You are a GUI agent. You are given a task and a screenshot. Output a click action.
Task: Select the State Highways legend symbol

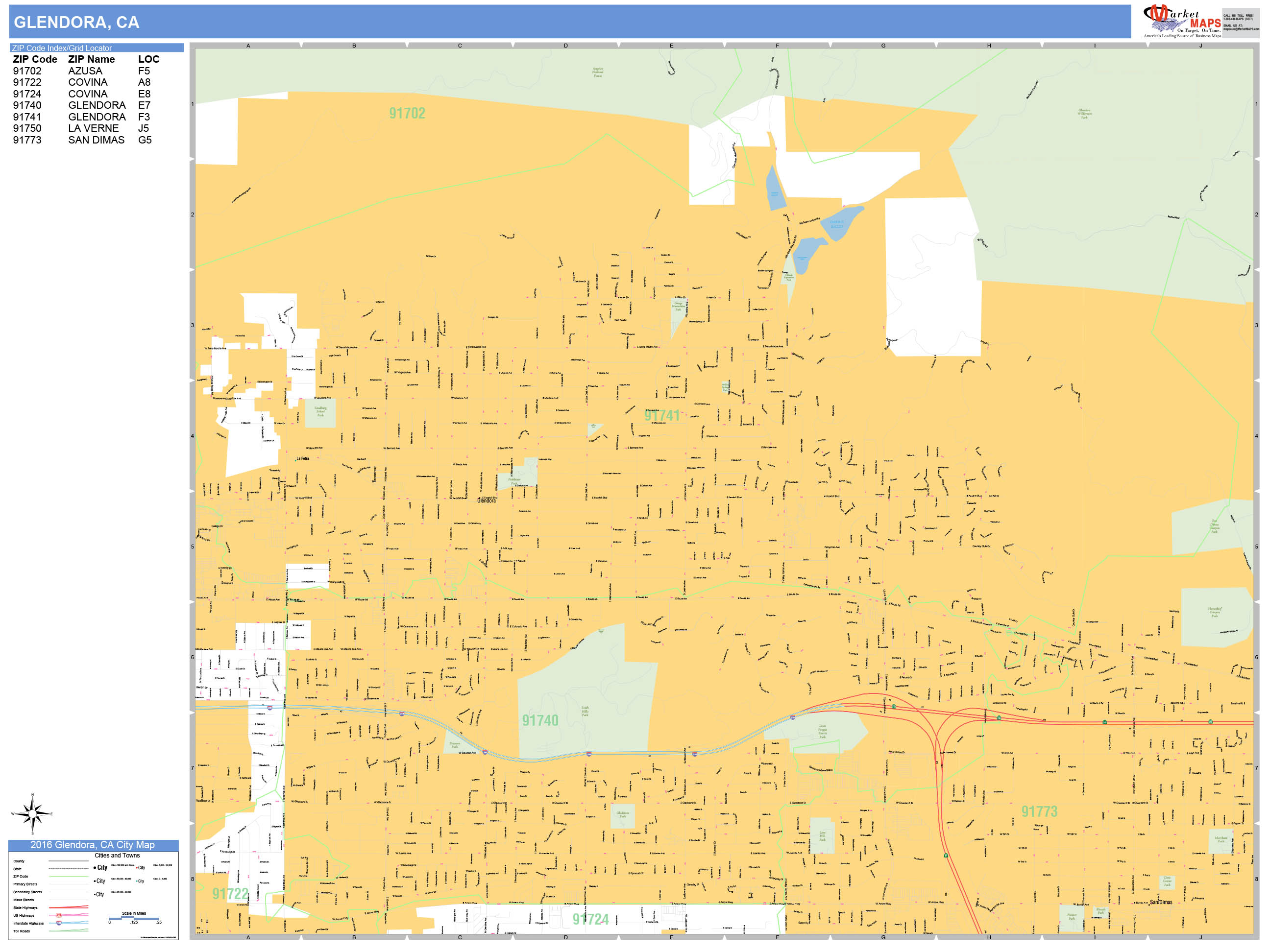pos(68,908)
